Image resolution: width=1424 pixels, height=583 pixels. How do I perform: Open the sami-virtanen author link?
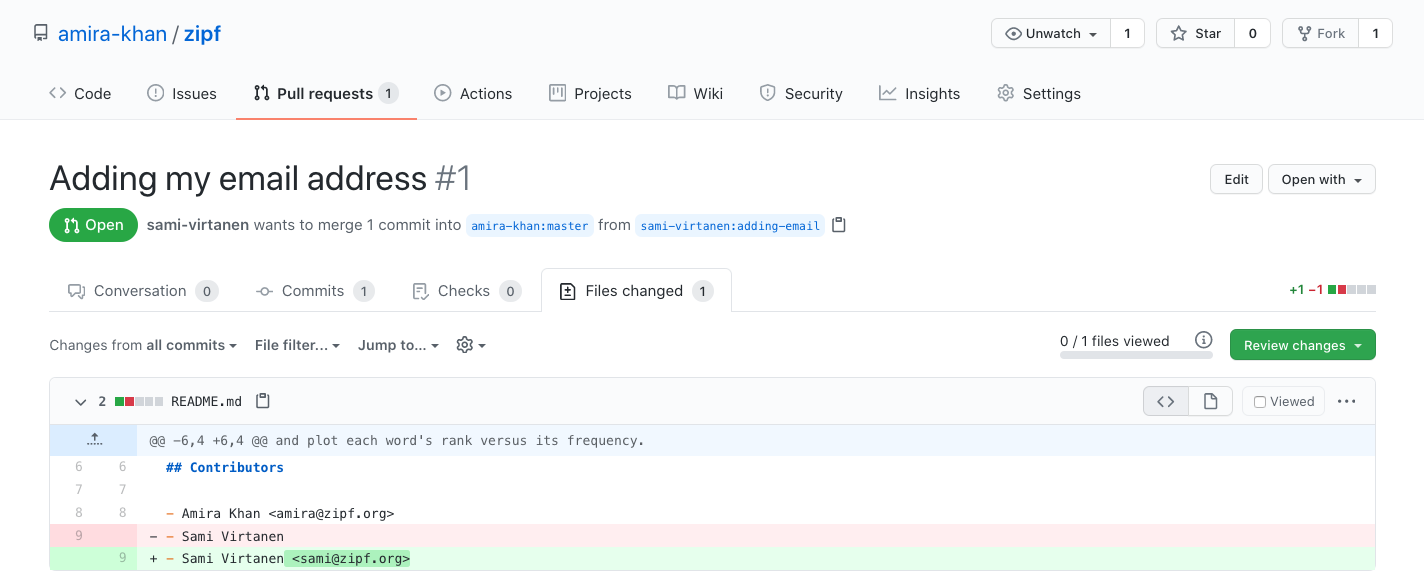click(x=197, y=225)
